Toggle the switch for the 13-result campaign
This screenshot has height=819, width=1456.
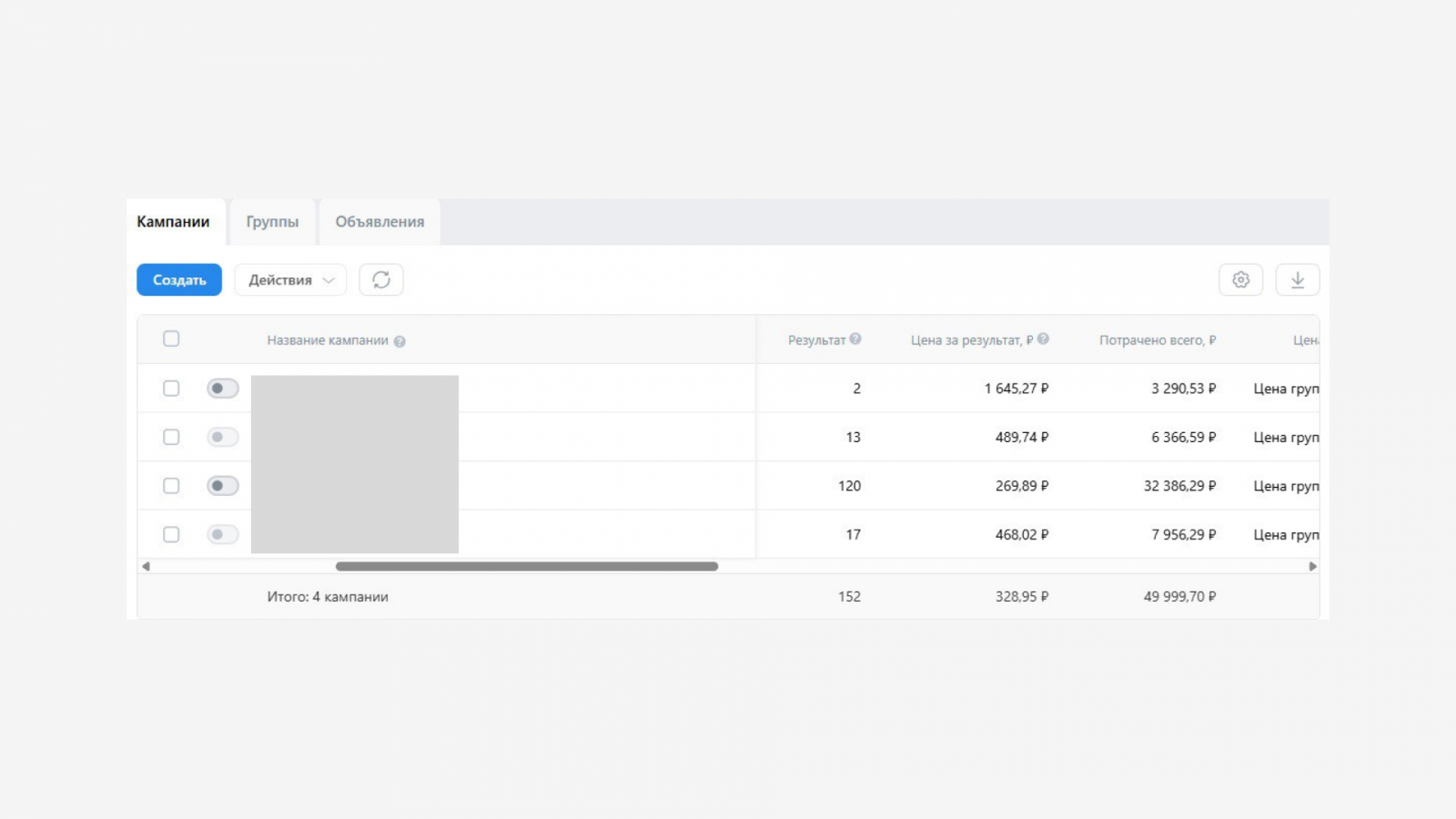222,438
